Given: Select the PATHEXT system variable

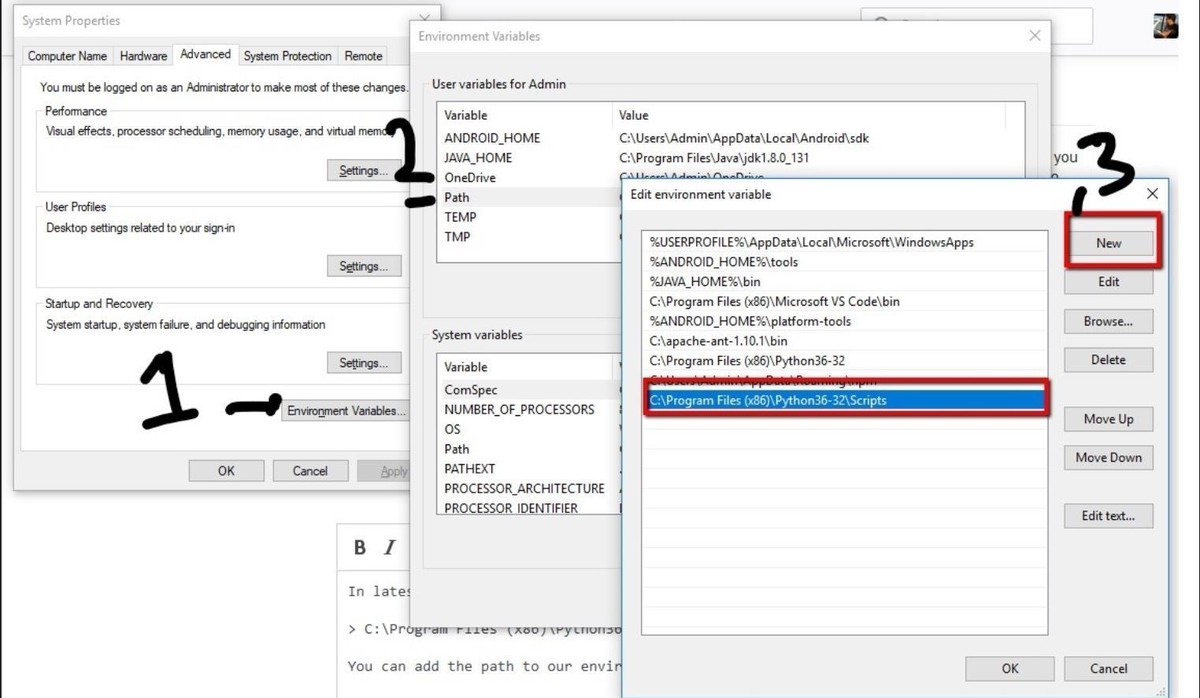Looking at the screenshot, I should 470,468.
